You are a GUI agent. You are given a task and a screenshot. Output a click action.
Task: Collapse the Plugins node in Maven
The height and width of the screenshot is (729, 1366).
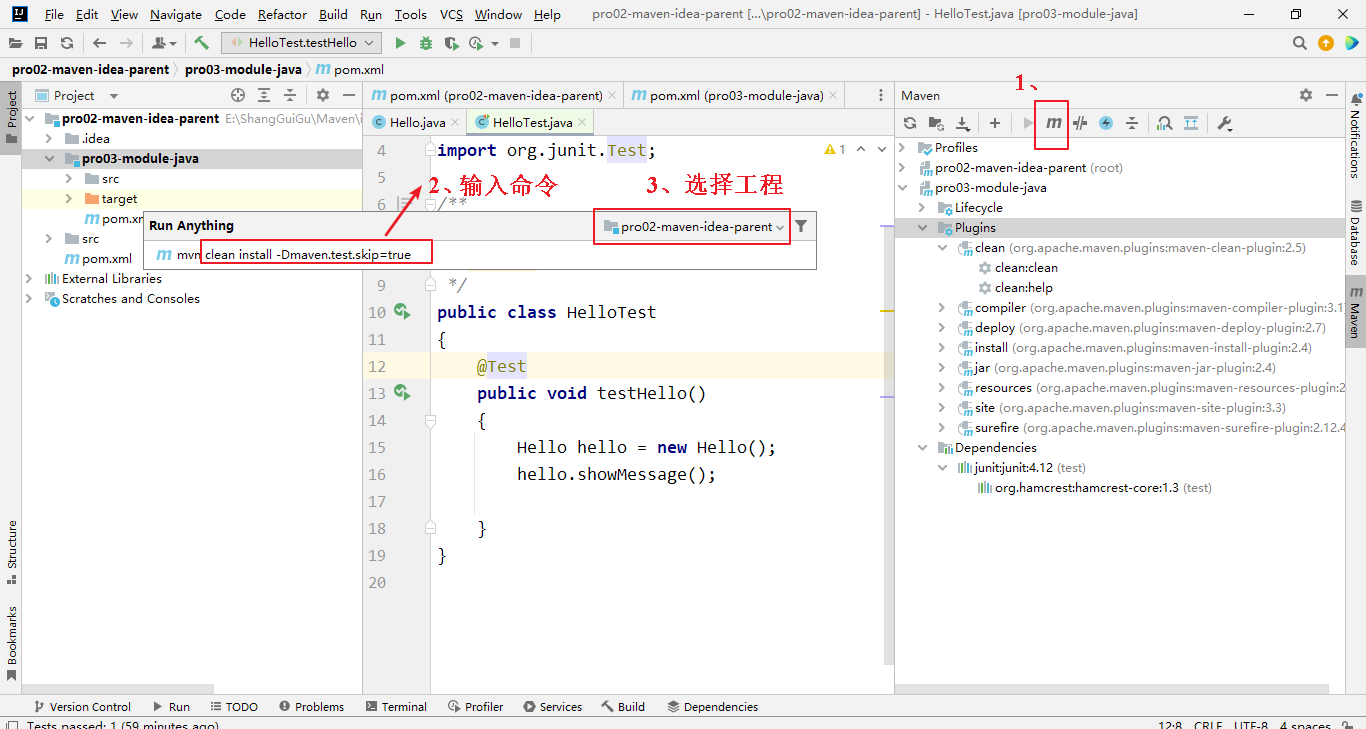[x=922, y=227]
